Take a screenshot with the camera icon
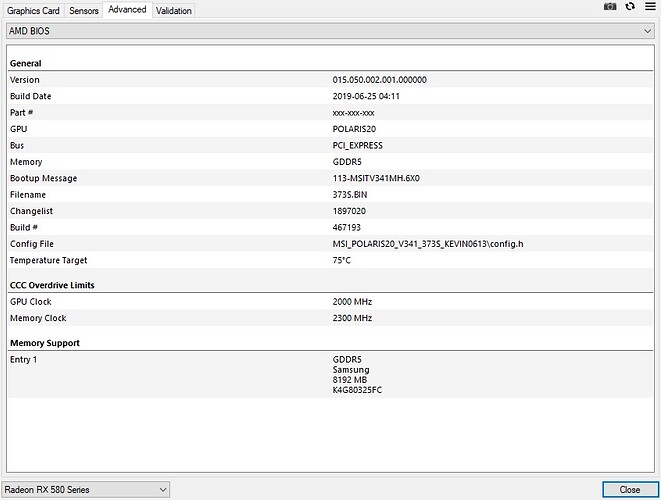This screenshot has height=500, width=661. [x=610, y=6]
